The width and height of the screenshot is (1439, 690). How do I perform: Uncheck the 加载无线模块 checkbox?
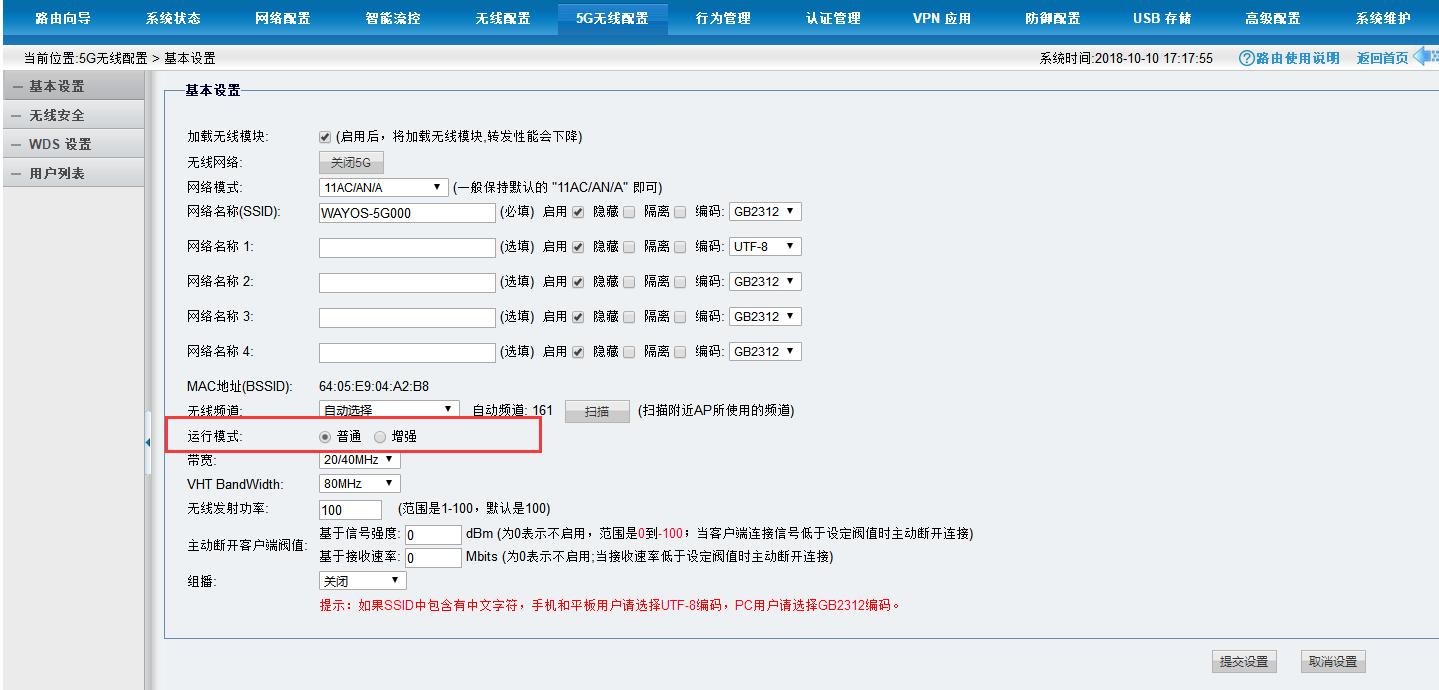(x=322, y=137)
